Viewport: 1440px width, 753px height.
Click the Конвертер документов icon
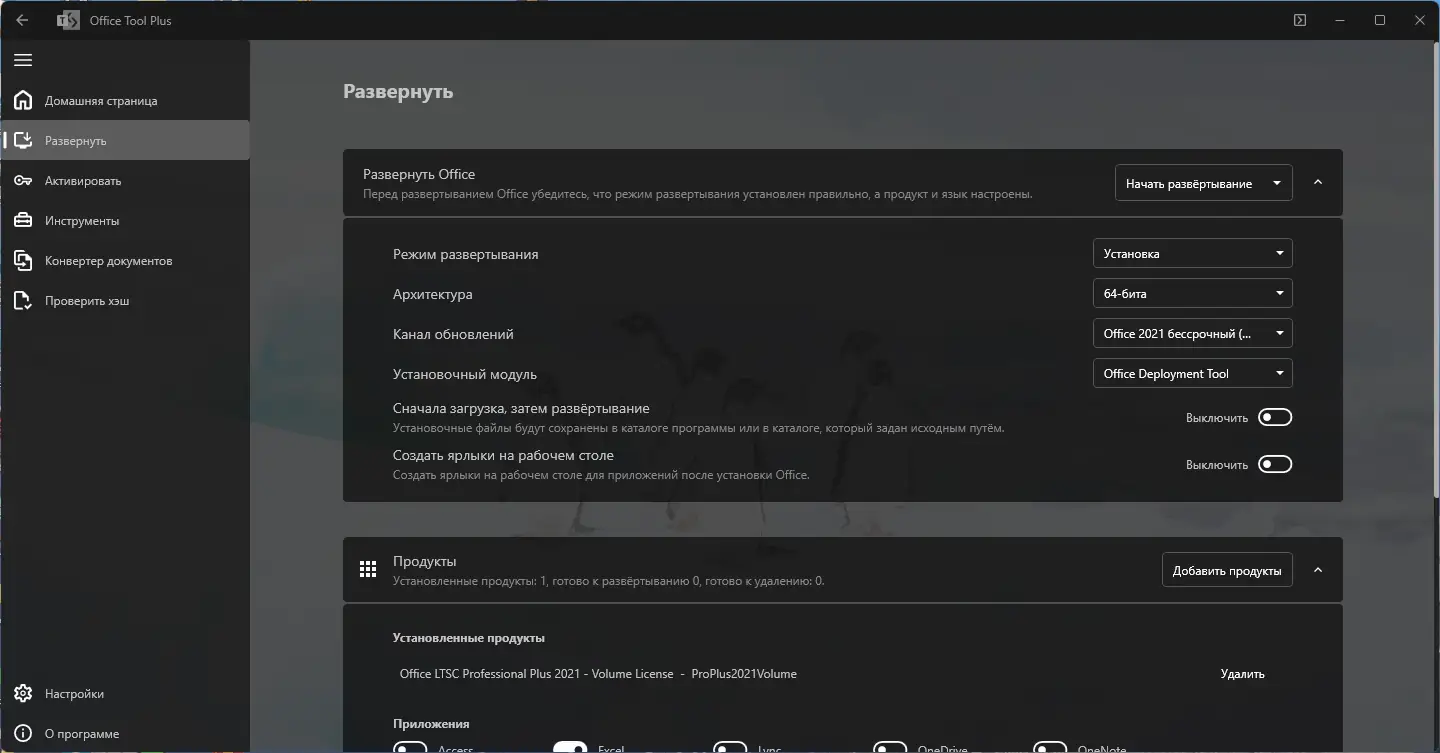(23, 260)
